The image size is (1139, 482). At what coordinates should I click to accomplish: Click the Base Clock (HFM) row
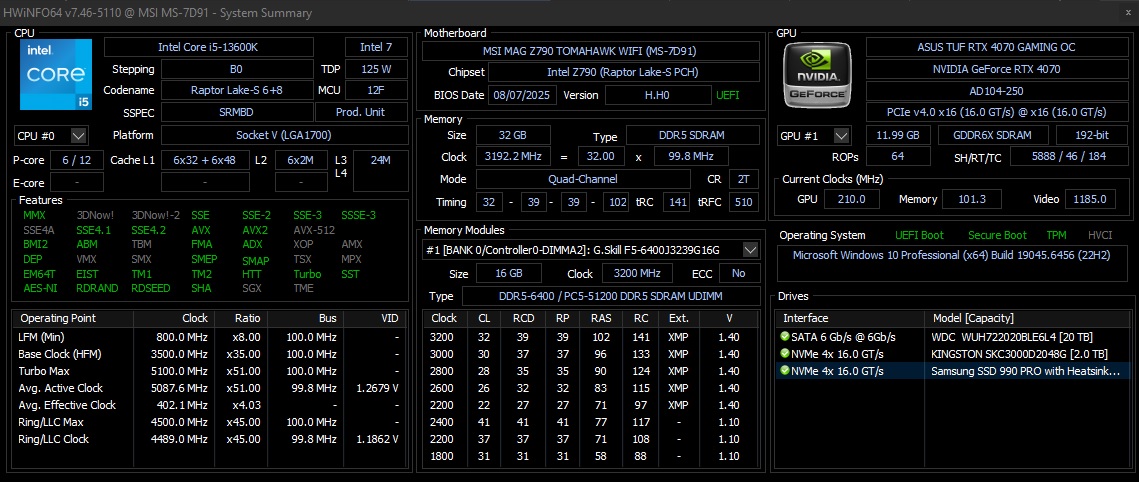pyautogui.click(x=209, y=354)
